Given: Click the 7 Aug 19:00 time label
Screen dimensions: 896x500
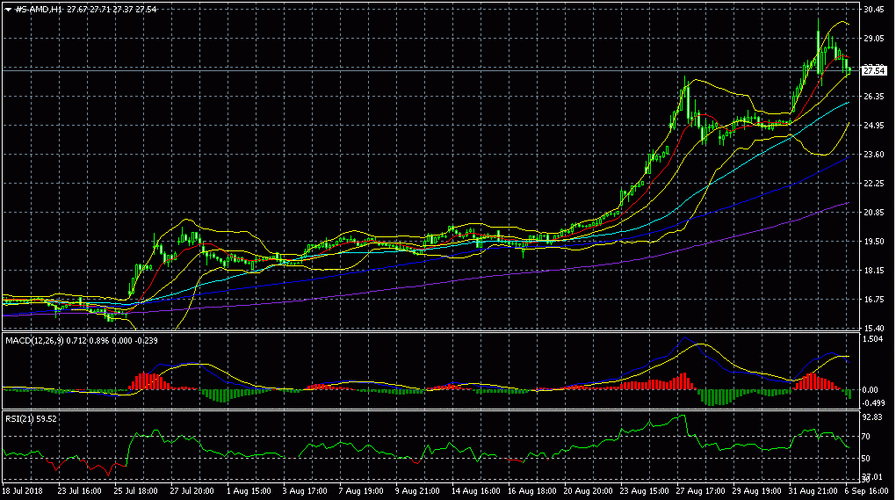Looking at the screenshot, I should pyautogui.click(x=361, y=491).
